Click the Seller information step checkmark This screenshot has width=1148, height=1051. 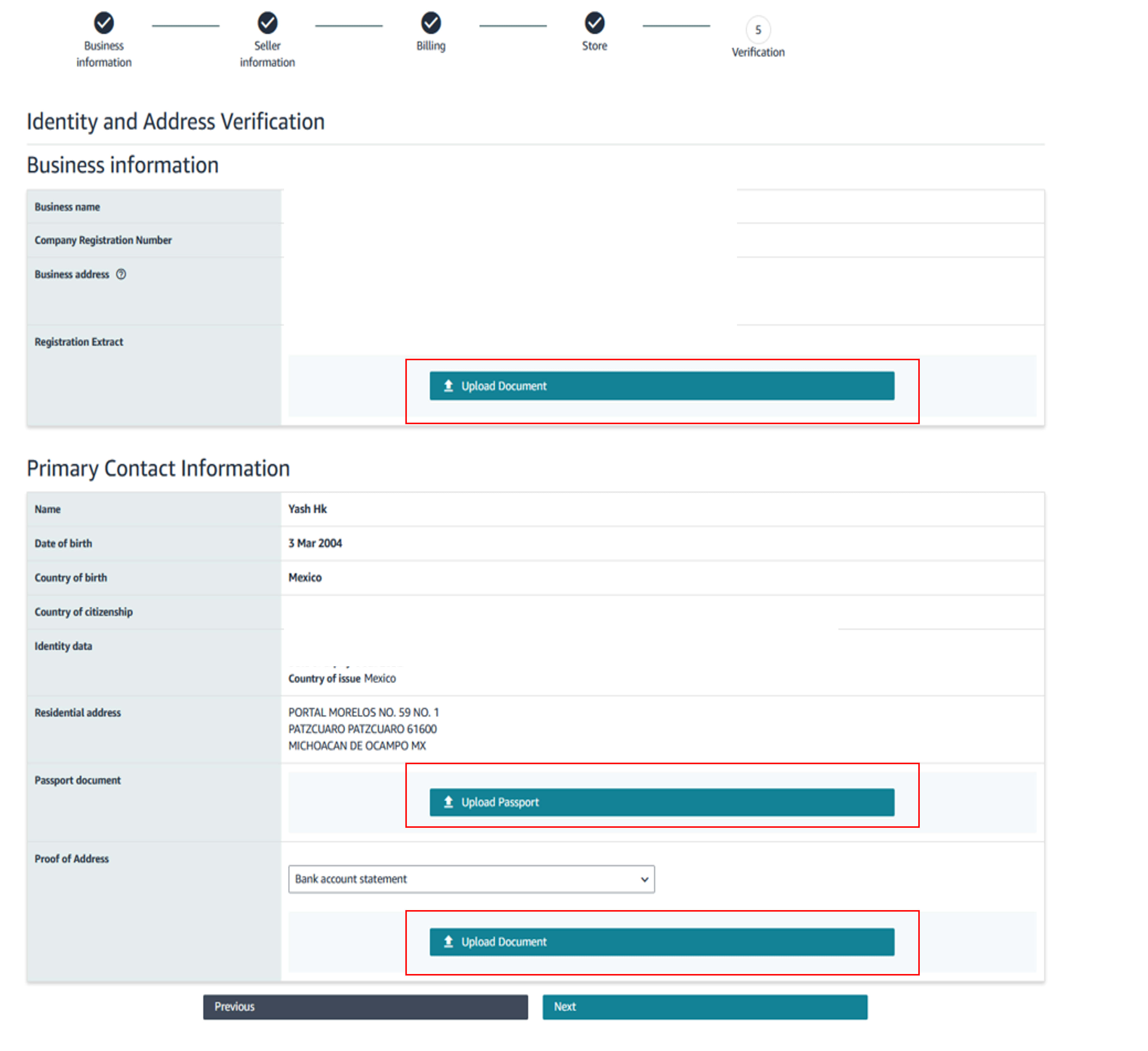pyautogui.click(x=267, y=23)
